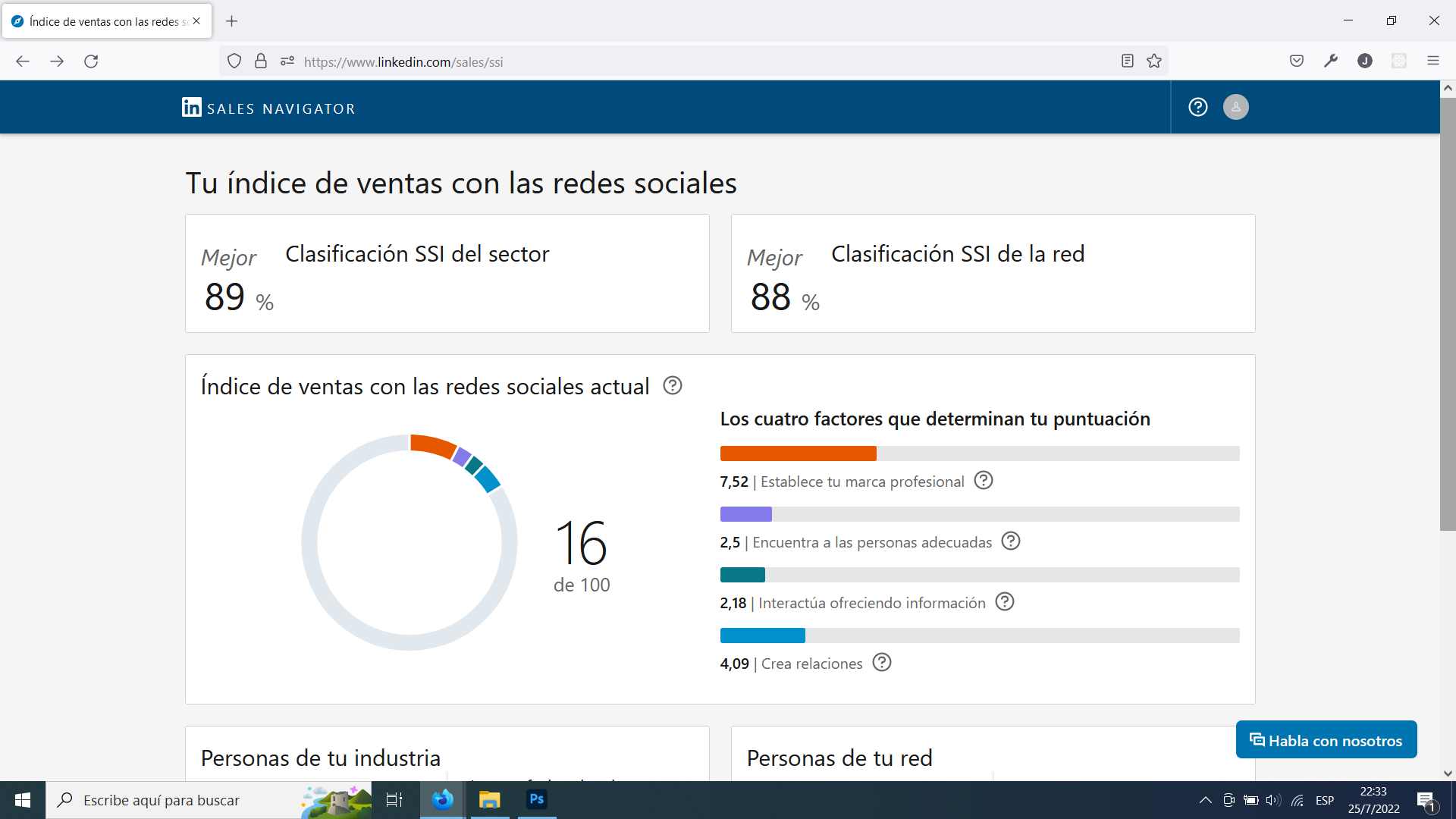The width and height of the screenshot is (1456, 819).
Task: Click the teal Interactúa progress bar
Action: 742,575
